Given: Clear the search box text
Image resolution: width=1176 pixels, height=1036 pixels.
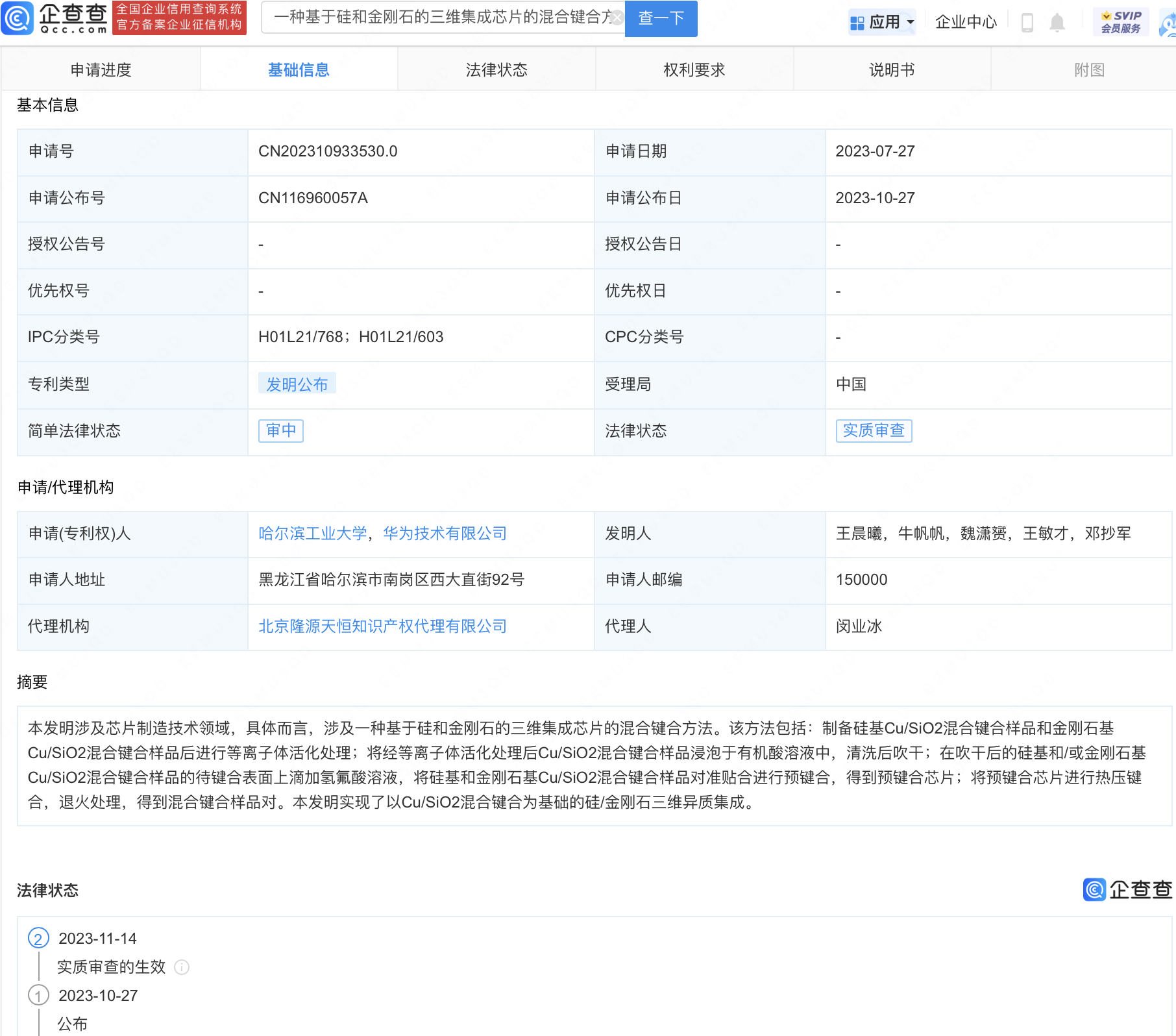Looking at the screenshot, I should [617, 18].
